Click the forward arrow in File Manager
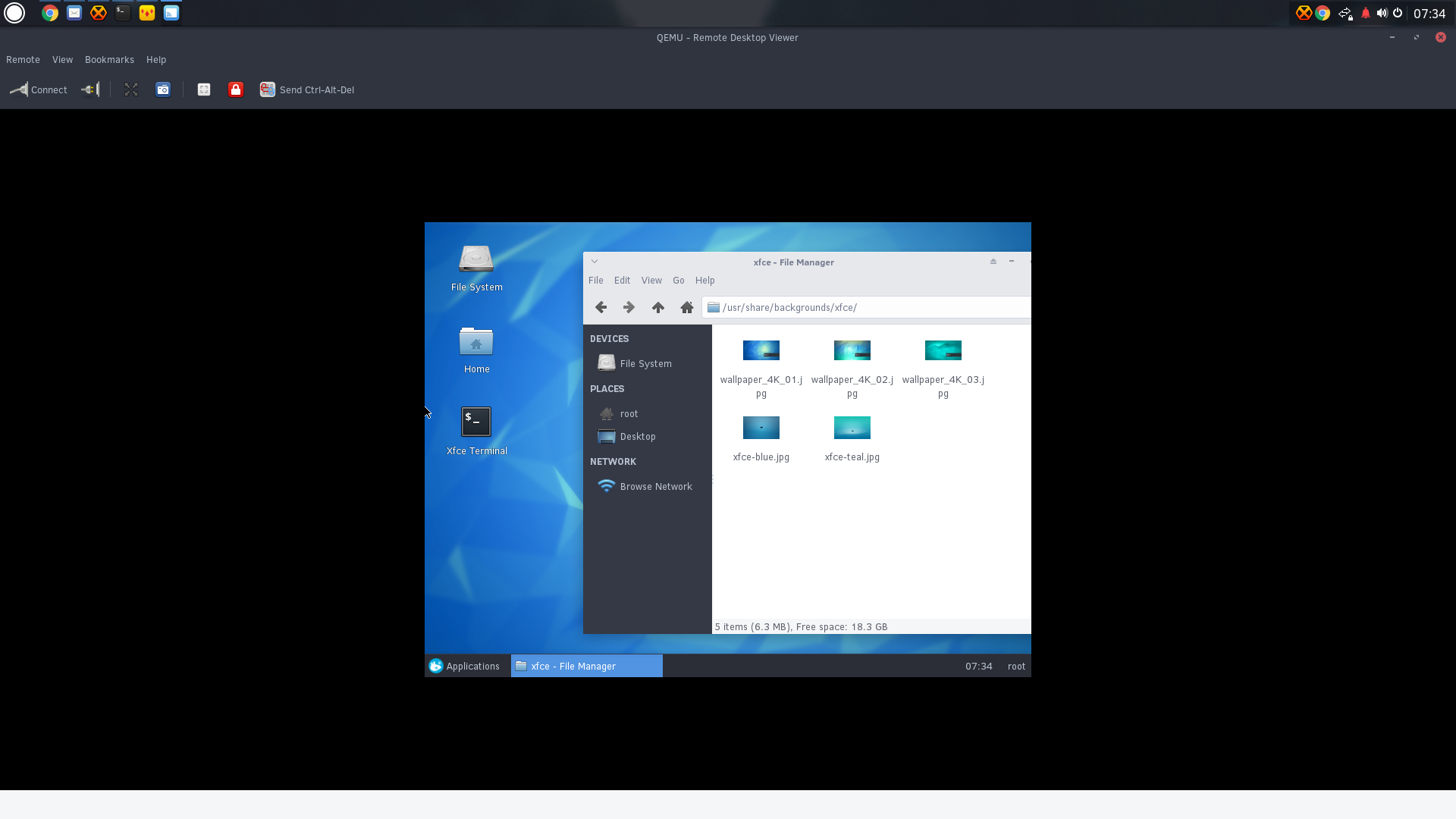1456x819 pixels. 629,307
